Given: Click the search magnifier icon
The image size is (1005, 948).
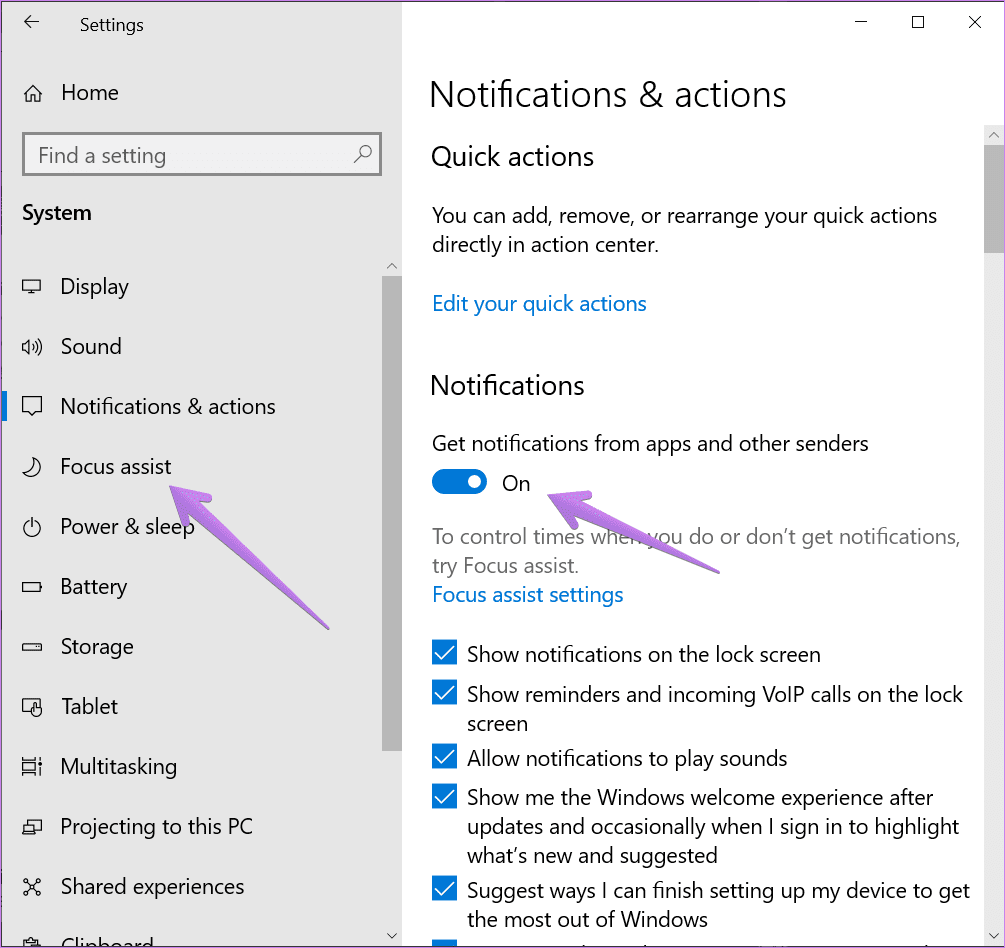Looking at the screenshot, I should (362, 155).
